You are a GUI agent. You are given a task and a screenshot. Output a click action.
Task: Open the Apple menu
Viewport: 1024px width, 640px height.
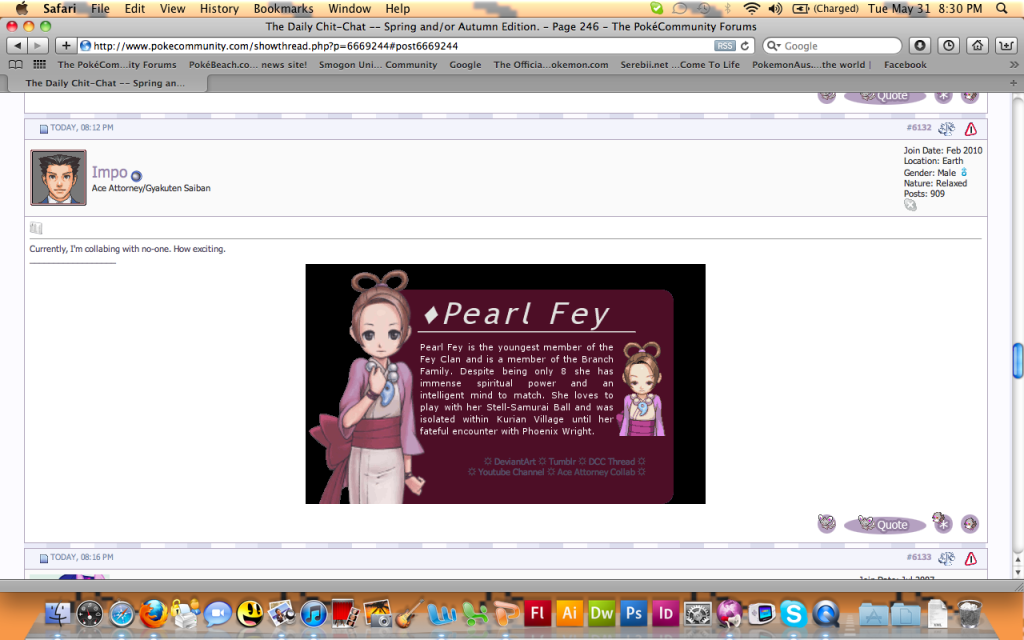coord(22,8)
